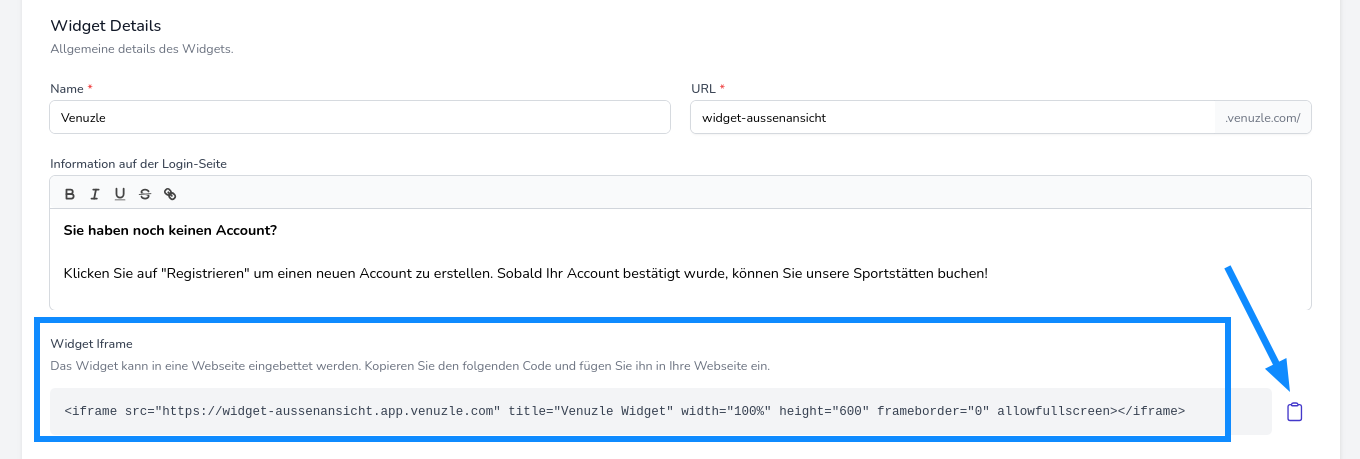This screenshot has width=1360, height=459.
Task: Toggle bold formatting in the editor toolbar
Action: click(70, 194)
